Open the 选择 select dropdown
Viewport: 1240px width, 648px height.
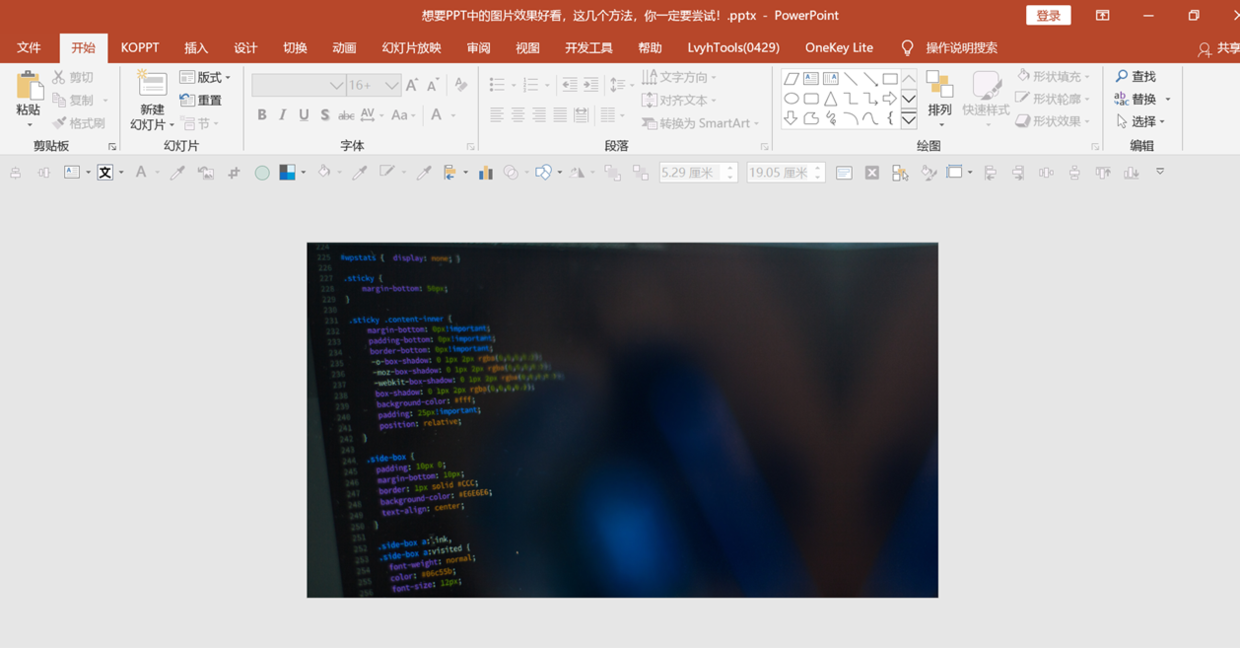coord(1141,121)
